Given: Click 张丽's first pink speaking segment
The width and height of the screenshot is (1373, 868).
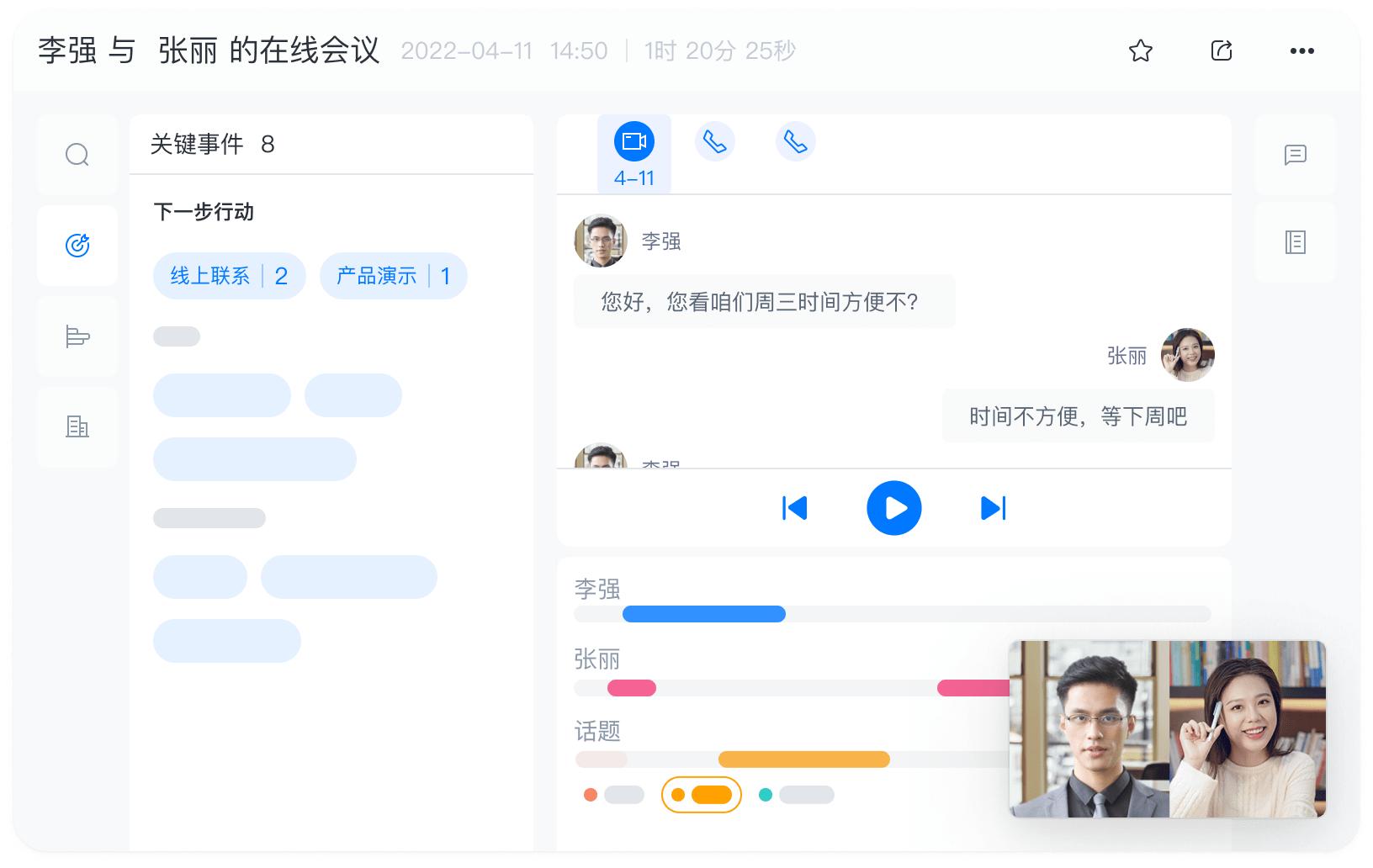Looking at the screenshot, I should (x=632, y=688).
